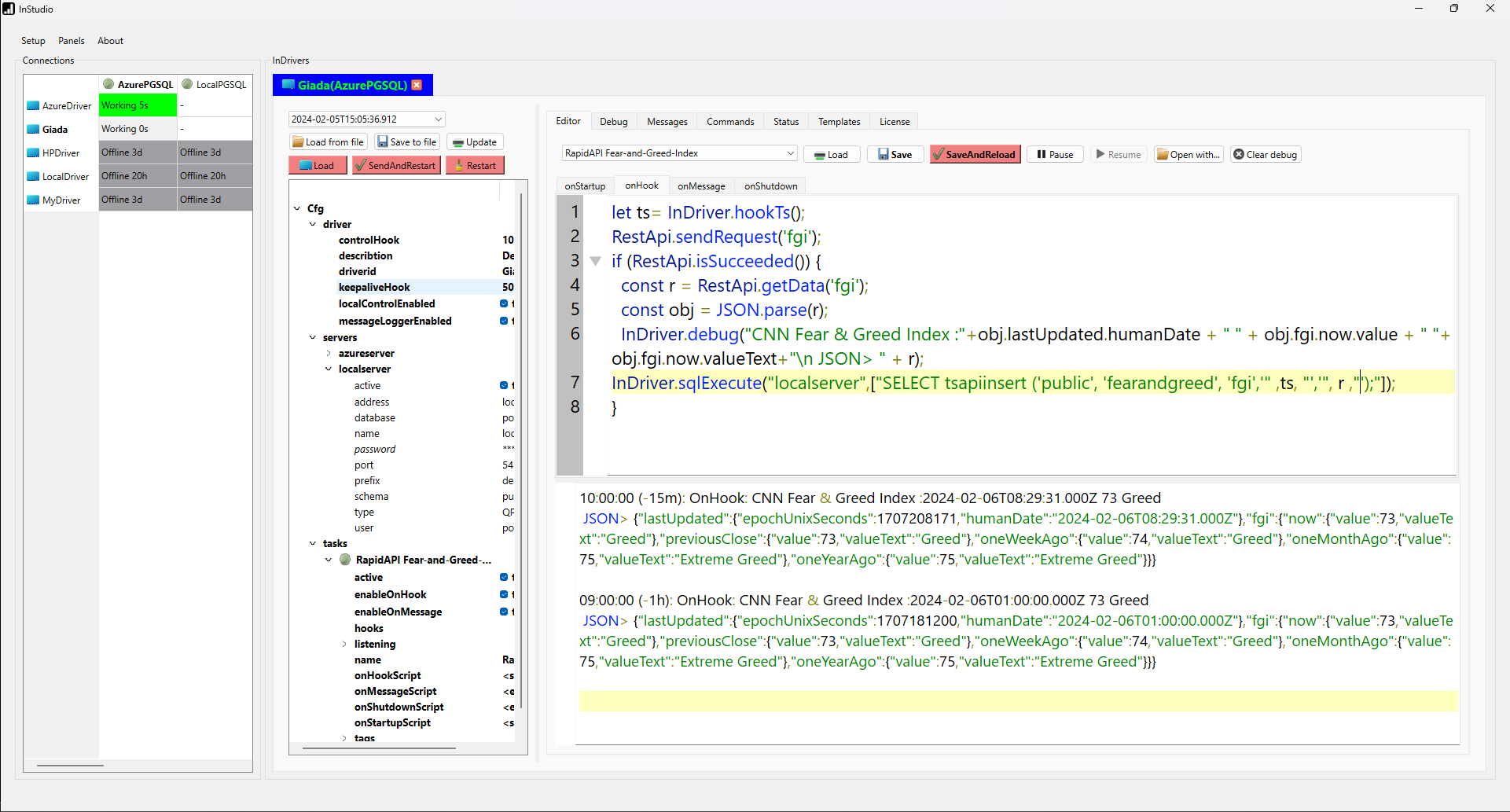Click the Restart button
The width and height of the screenshot is (1510, 812).
(475, 165)
